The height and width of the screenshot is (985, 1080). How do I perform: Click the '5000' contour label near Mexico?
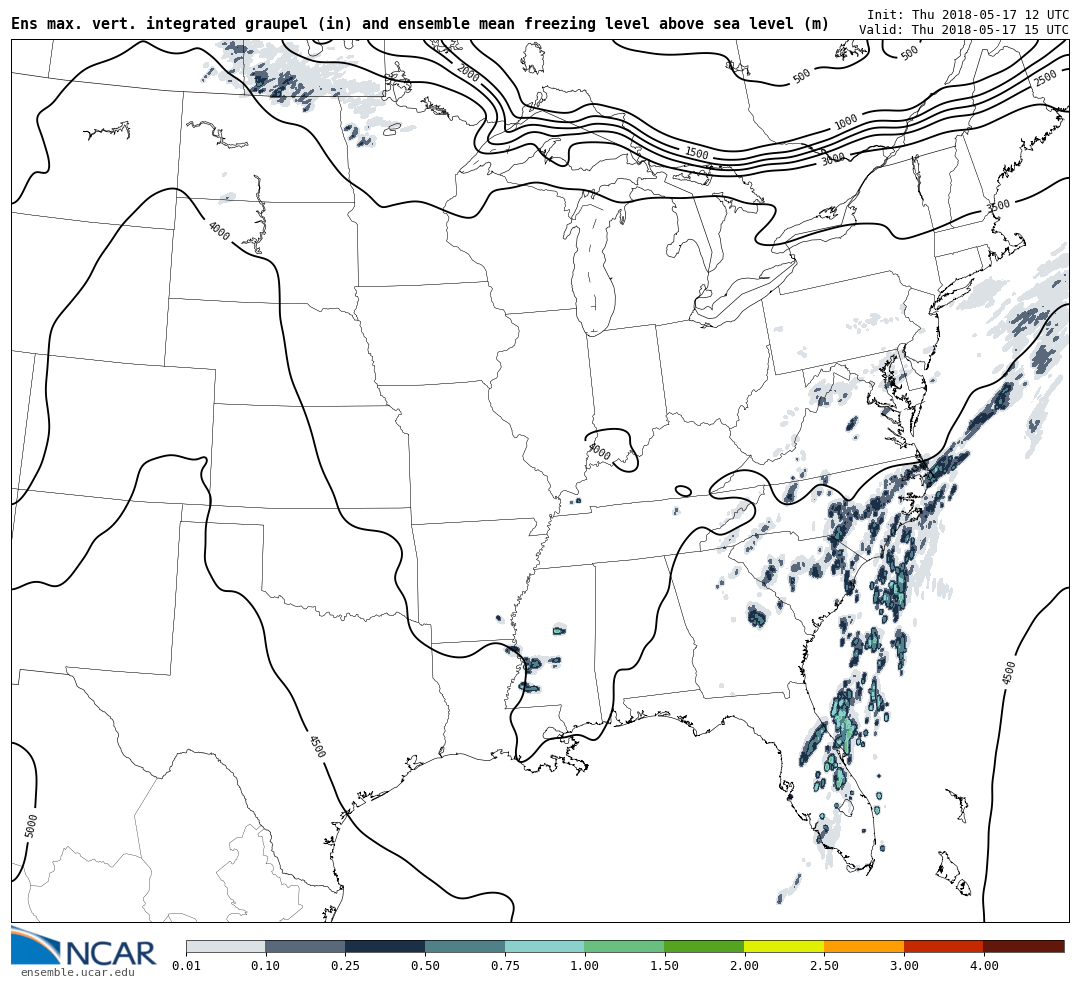click(x=31, y=825)
